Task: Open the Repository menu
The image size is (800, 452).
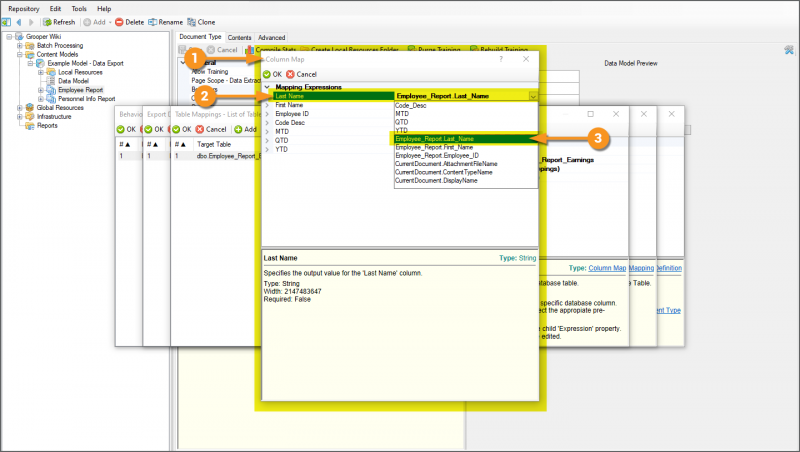Action: [x=23, y=9]
